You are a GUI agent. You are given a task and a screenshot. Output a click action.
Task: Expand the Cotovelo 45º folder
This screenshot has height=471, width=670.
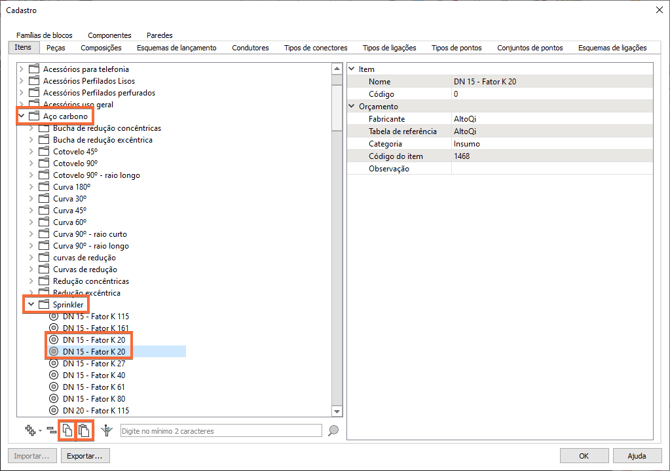pos(31,152)
